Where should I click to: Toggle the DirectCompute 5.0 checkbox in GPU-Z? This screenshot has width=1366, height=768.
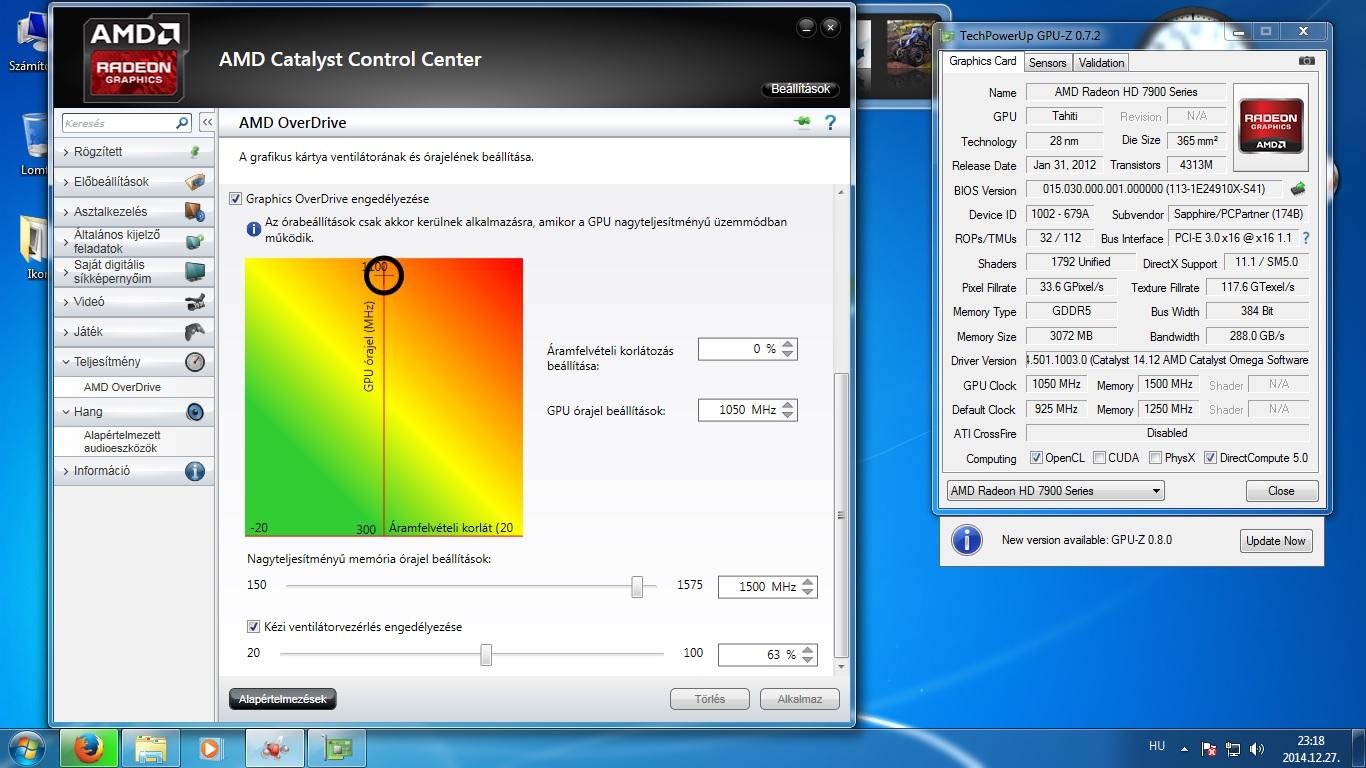[1210, 458]
